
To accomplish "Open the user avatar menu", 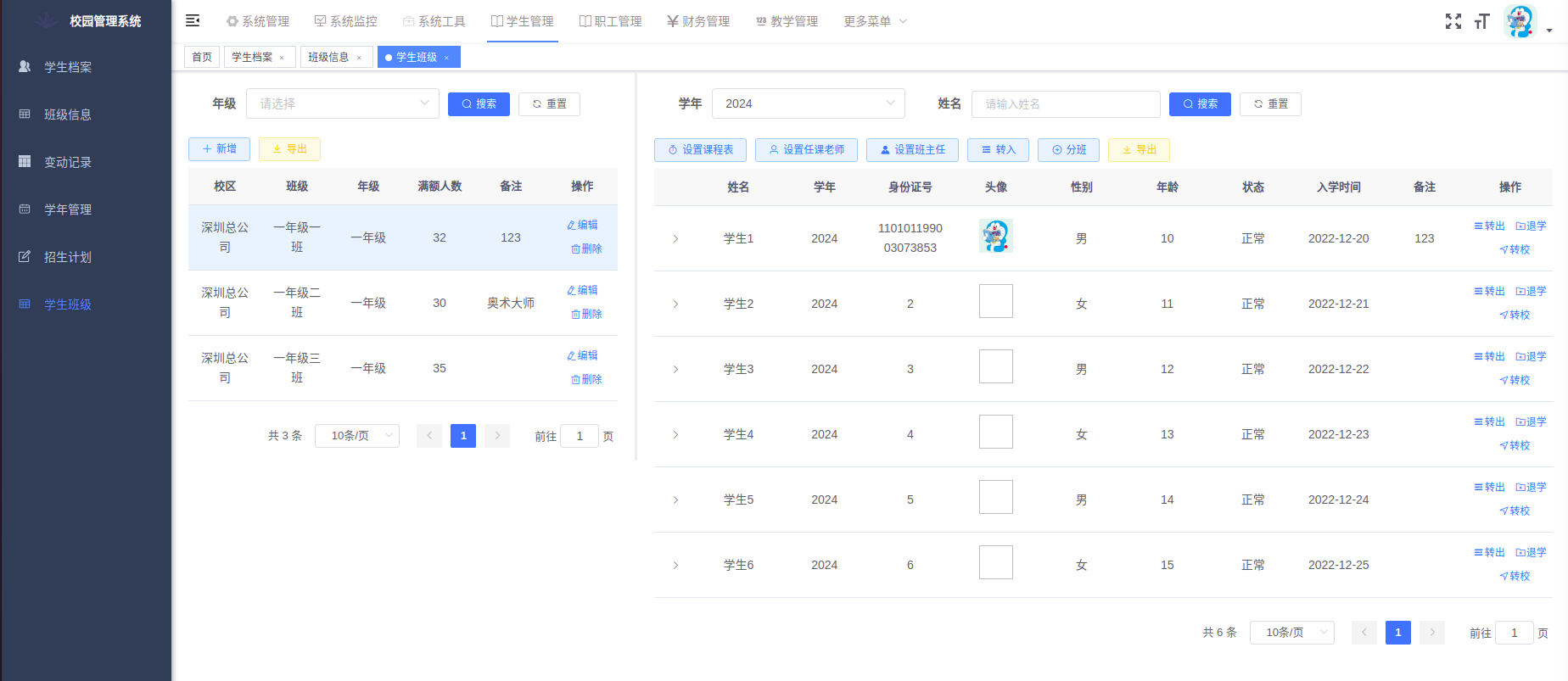I will pyautogui.click(x=1520, y=21).
